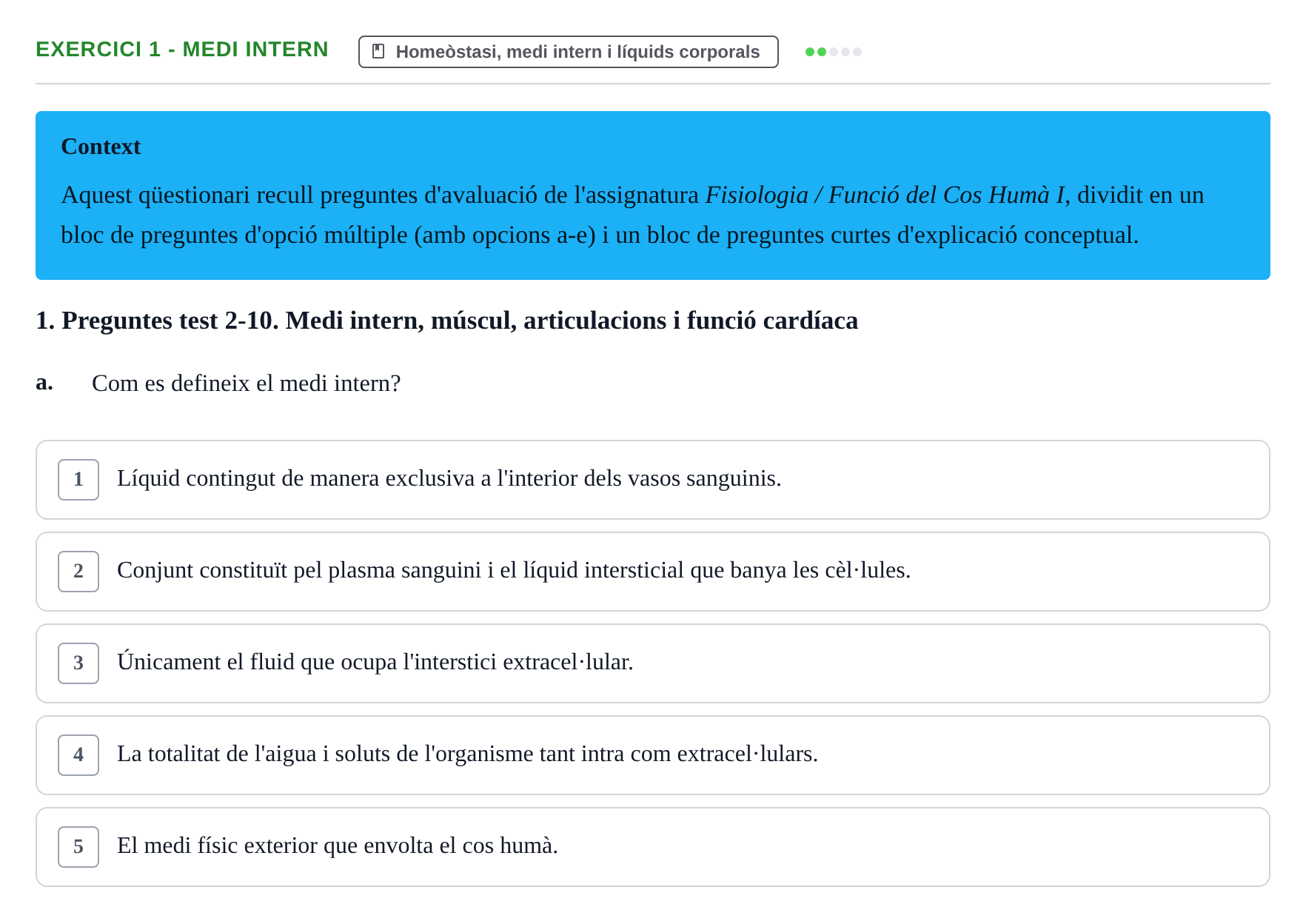The height and width of the screenshot is (924, 1306).
Task: Choose option 3 about interstici extracel·lular
Action: (x=653, y=663)
